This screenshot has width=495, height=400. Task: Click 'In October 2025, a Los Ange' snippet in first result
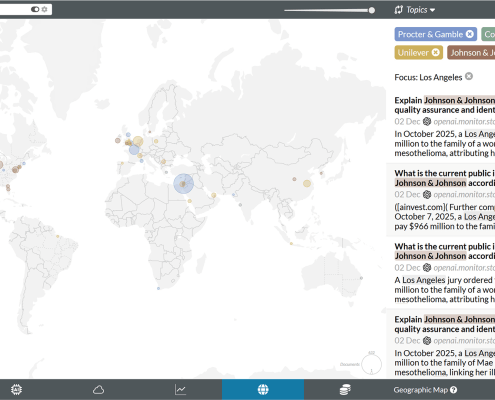pyautogui.click(x=445, y=134)
